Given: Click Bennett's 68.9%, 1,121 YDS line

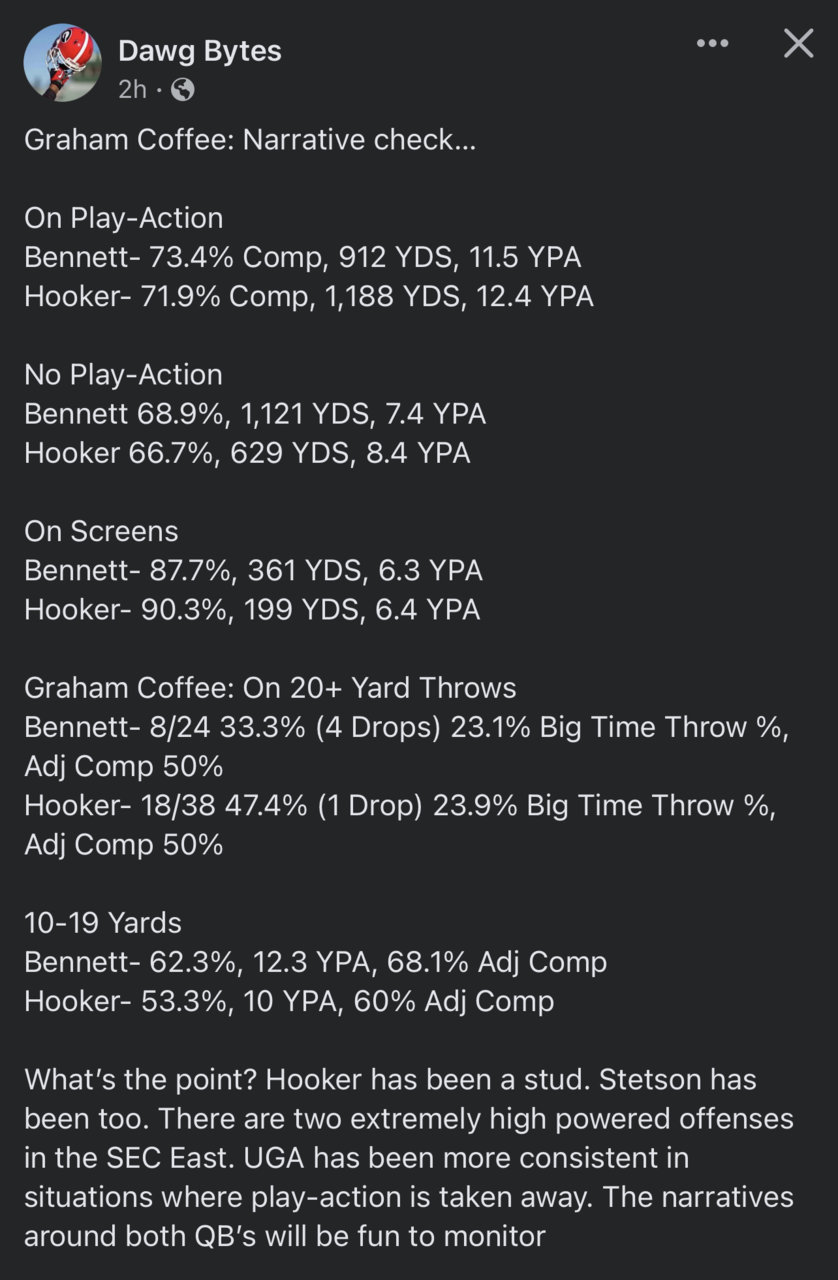Looking at the screenshot, I should click(x=255, y=414).
